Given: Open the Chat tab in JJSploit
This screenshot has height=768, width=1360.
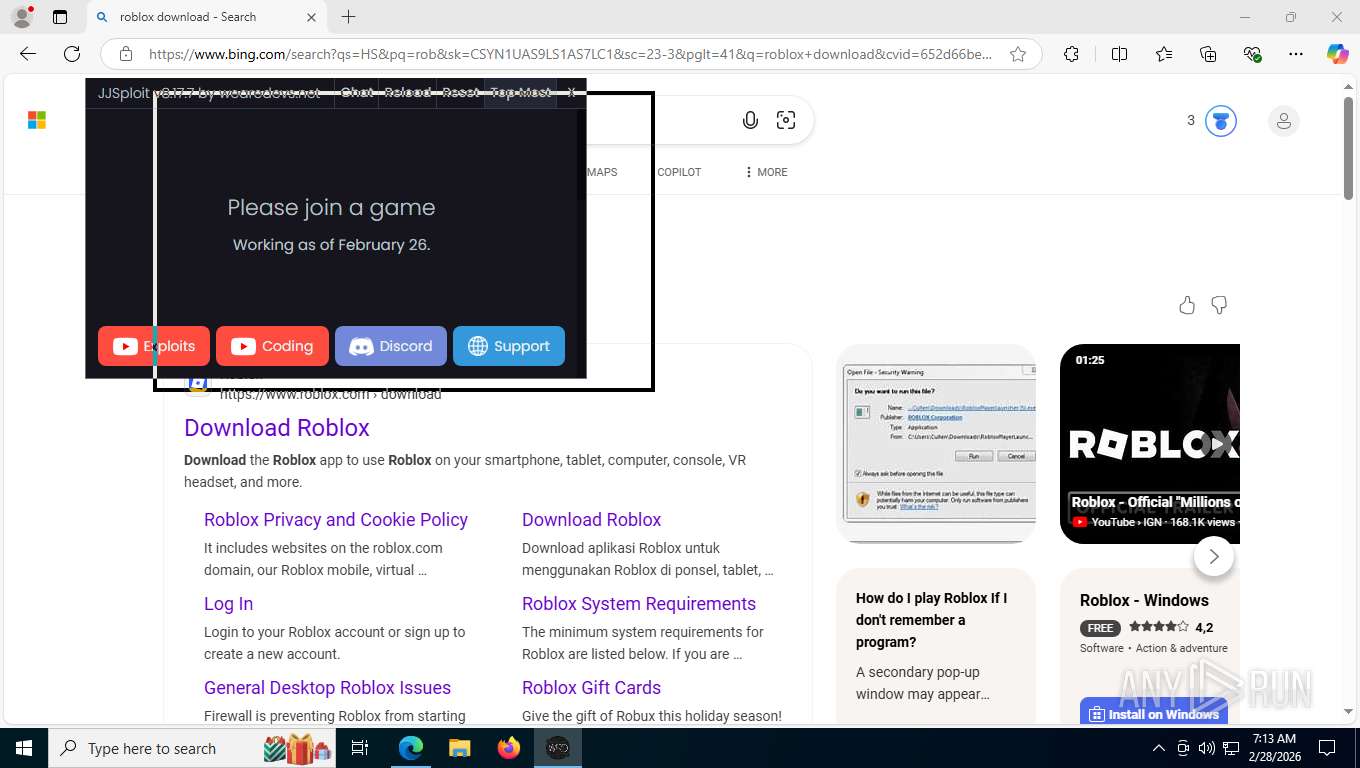Looking at the screenshot, I should [x=356, y=93].
